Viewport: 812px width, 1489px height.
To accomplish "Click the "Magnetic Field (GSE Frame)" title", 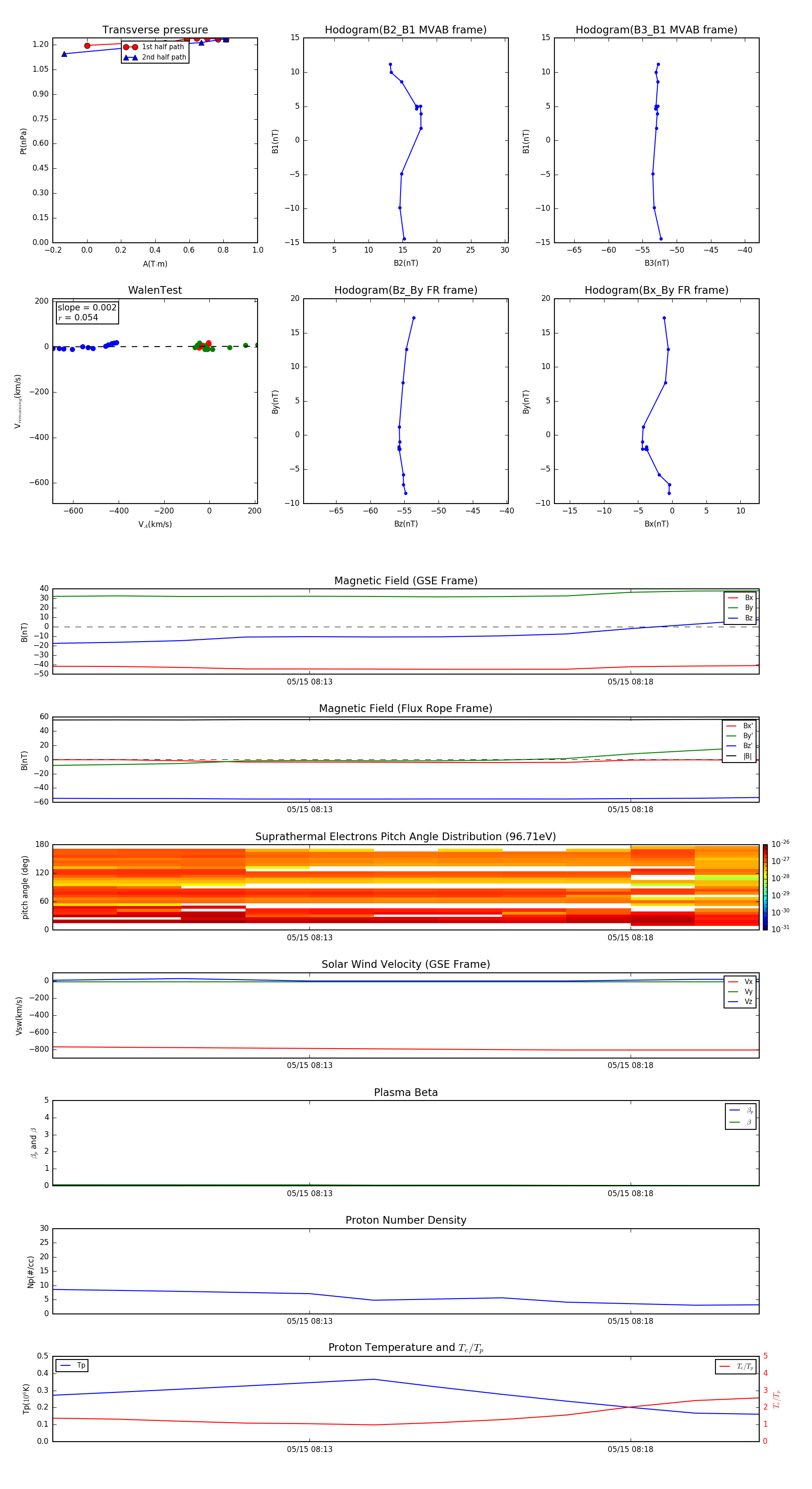I will 406,581.
